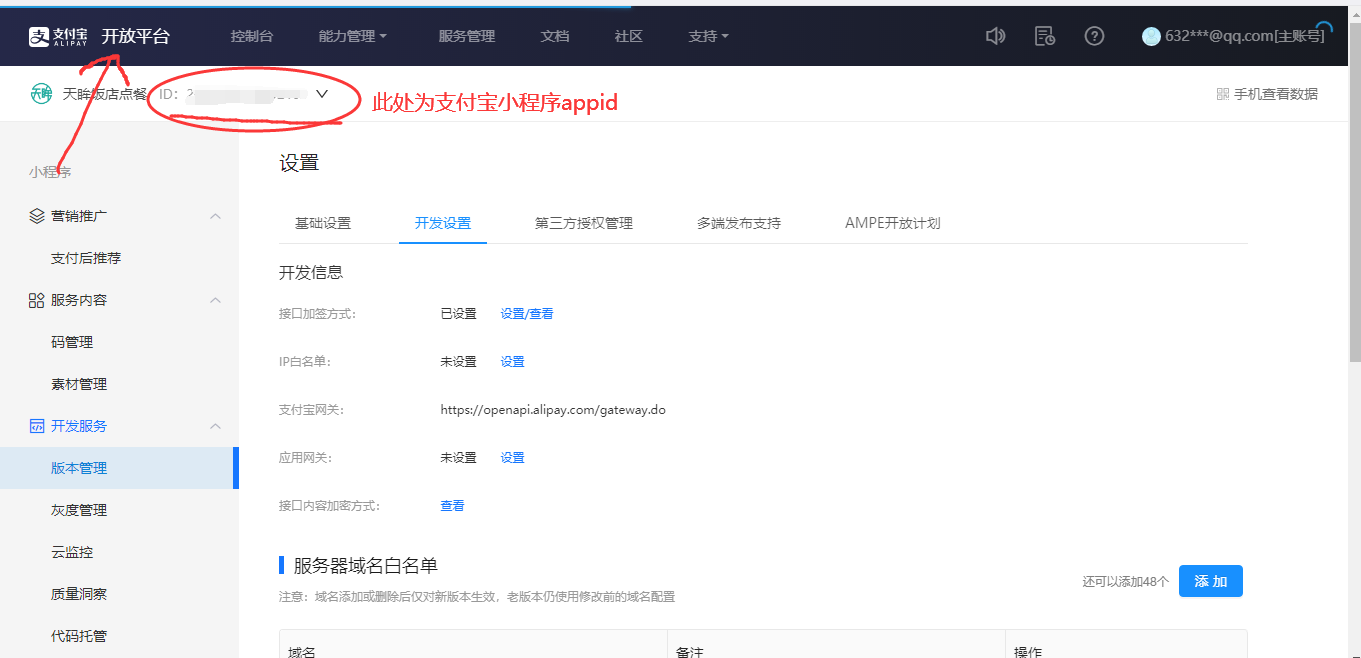1361x658 pixels.
Task: Open 代码托管 in the sidebar
Action: [x=79, y=636]
